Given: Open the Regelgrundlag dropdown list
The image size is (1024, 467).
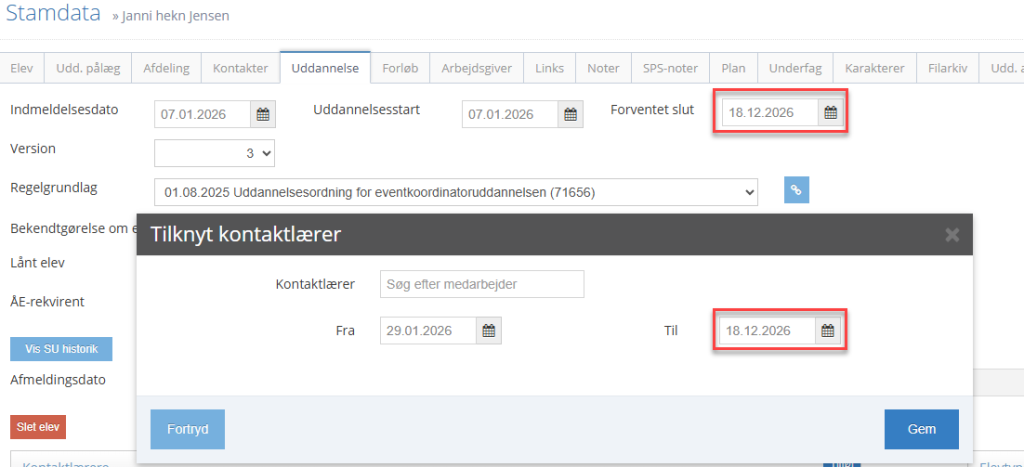Looking at the screenshot, I should pos(456,190).
